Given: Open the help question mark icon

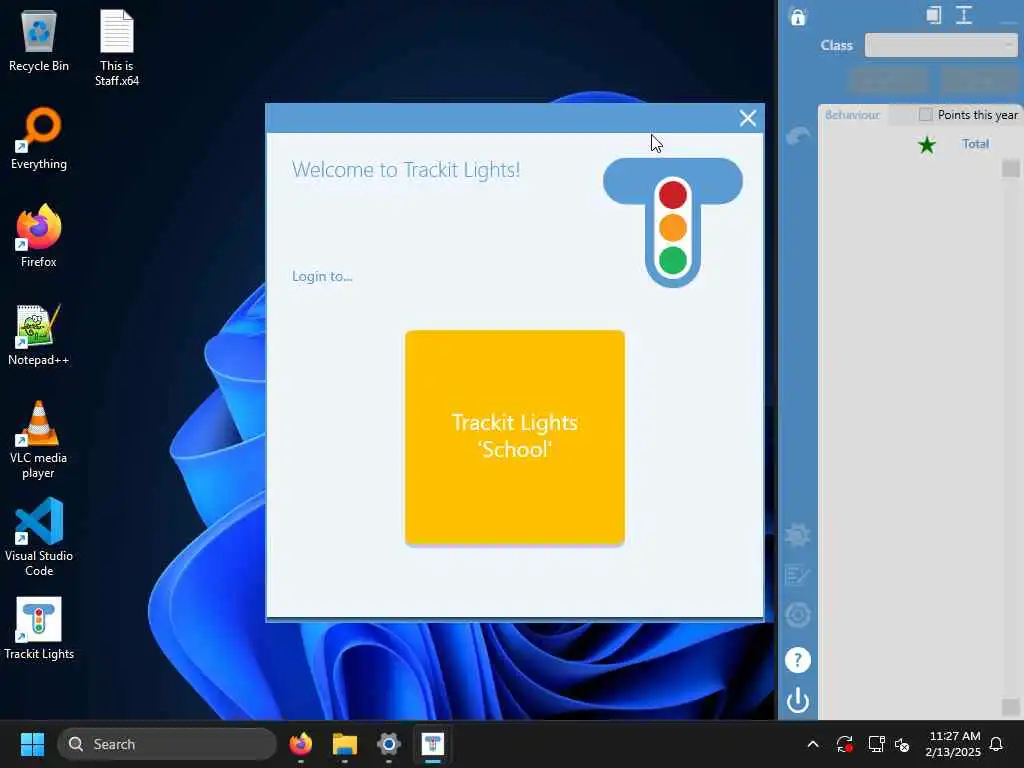Looking at the screenshot, I should click(798, 660).
